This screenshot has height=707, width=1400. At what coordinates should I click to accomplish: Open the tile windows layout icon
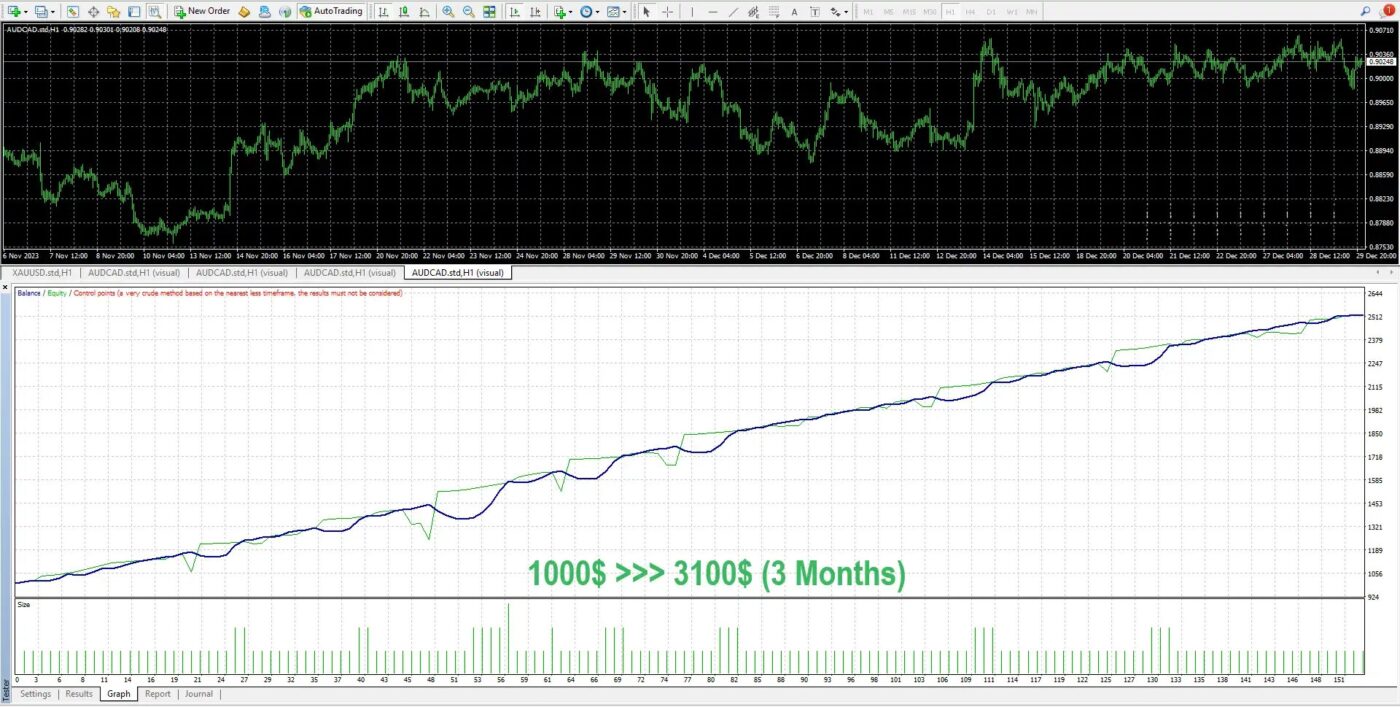(x=489, y=11)
